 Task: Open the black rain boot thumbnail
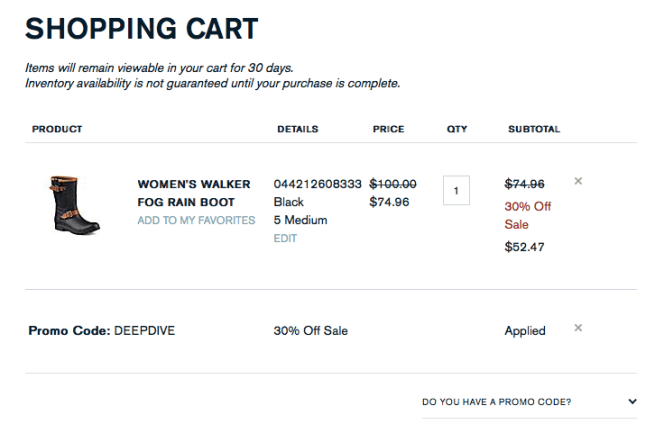tap(73, 204)
